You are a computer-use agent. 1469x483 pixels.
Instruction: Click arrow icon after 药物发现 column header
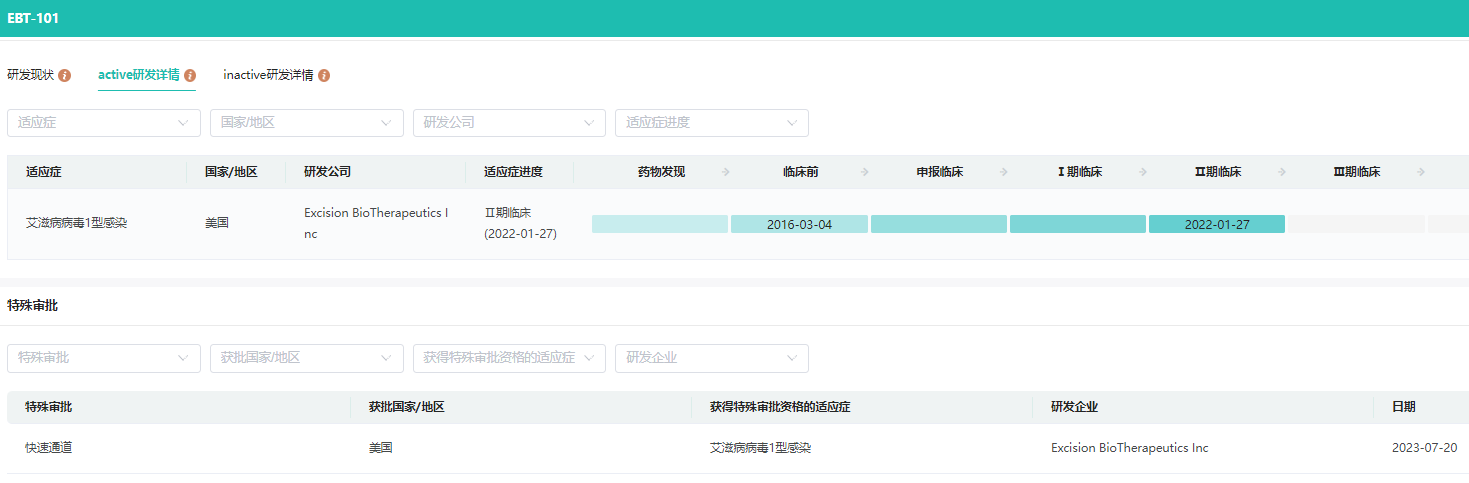pyautogui.click(x=725, y=172)
